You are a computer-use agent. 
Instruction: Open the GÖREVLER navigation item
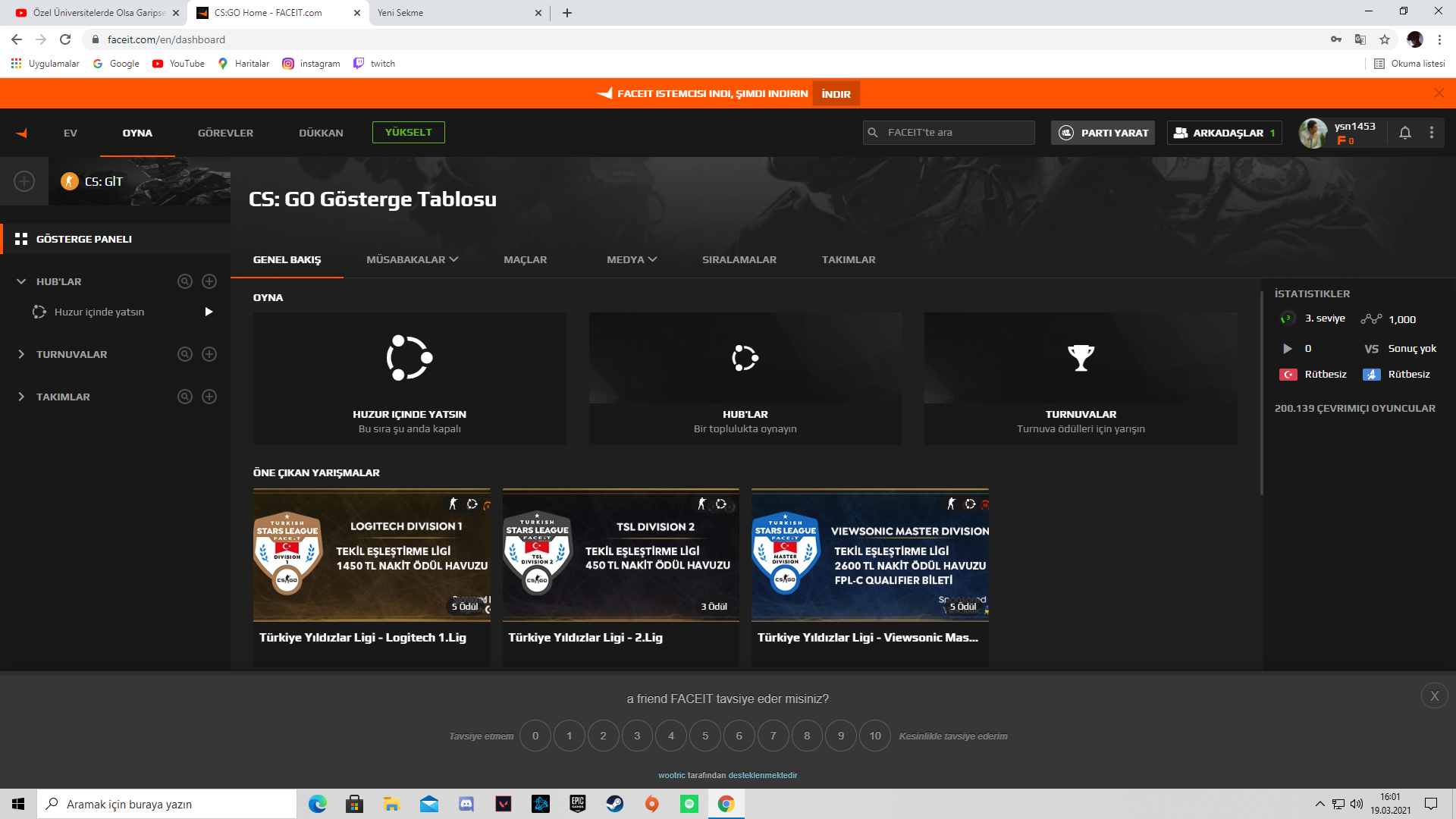(225, 133)
